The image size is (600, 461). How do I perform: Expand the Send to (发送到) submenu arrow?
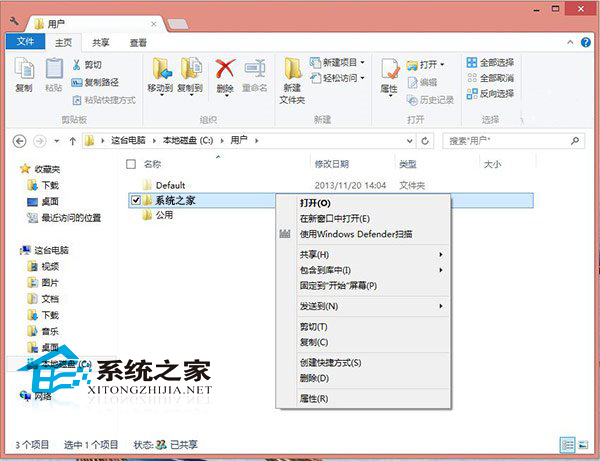[x=441, y=306]
